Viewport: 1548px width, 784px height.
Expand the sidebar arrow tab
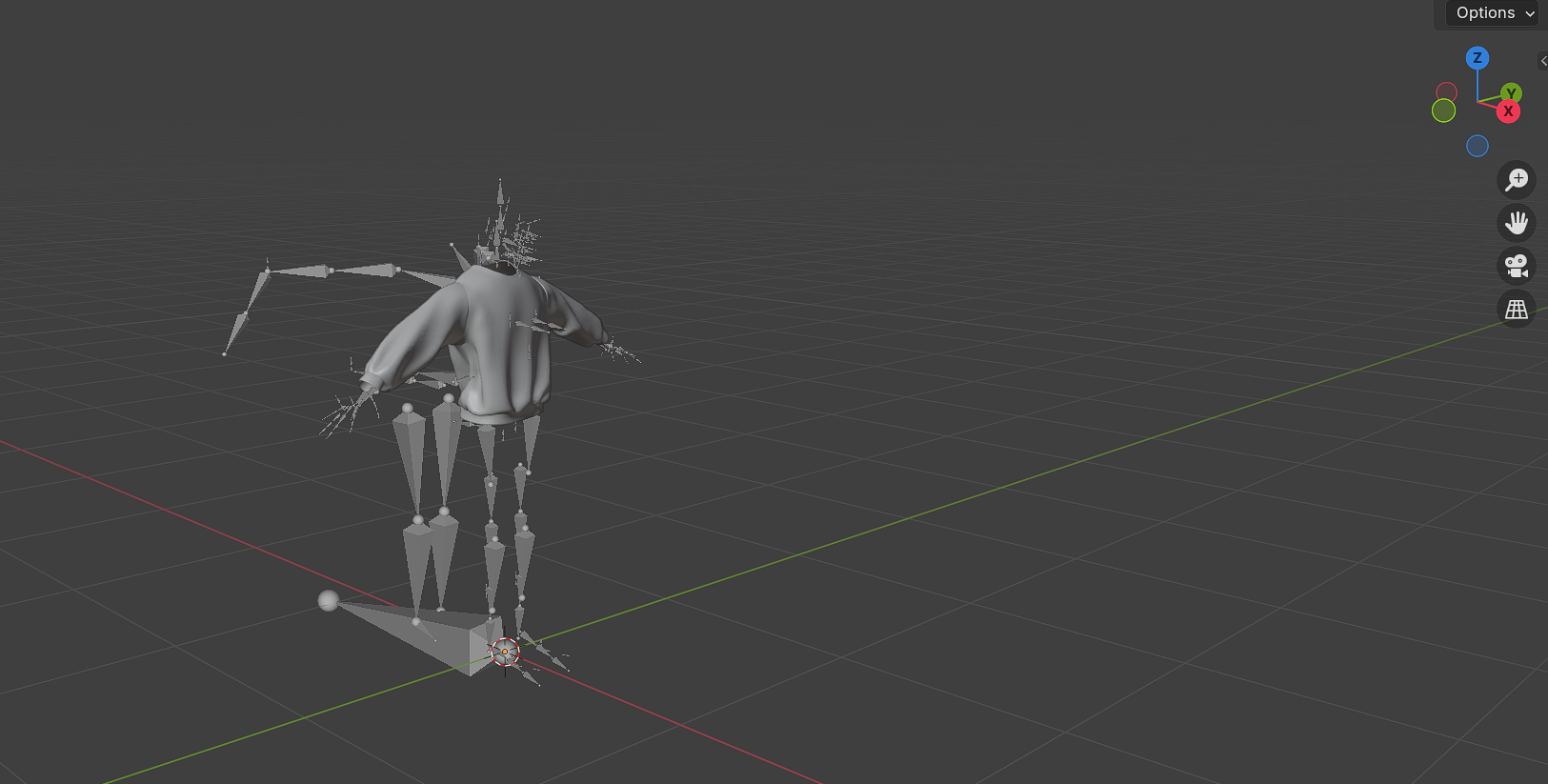point(1543,61)
